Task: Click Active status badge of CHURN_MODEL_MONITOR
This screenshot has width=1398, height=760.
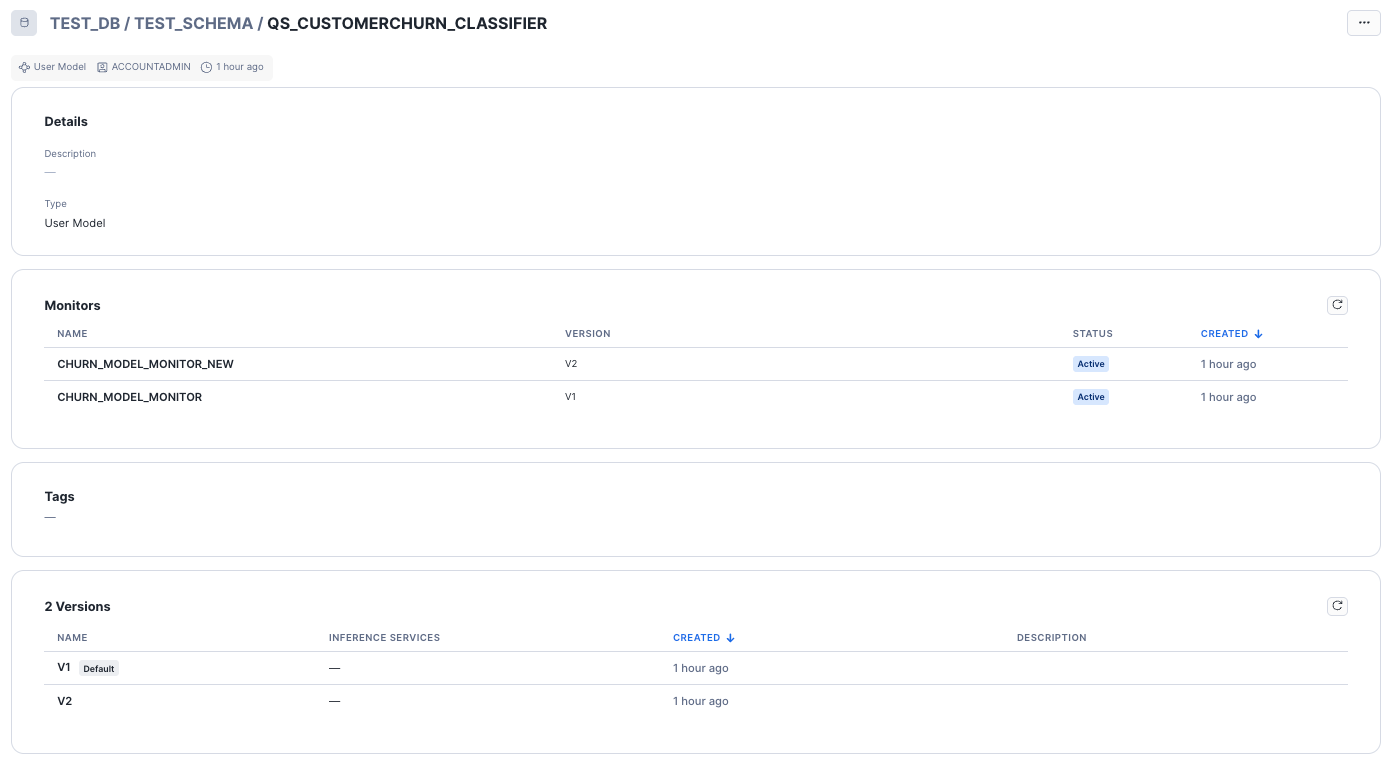Action: click(x=1091, y=397)
